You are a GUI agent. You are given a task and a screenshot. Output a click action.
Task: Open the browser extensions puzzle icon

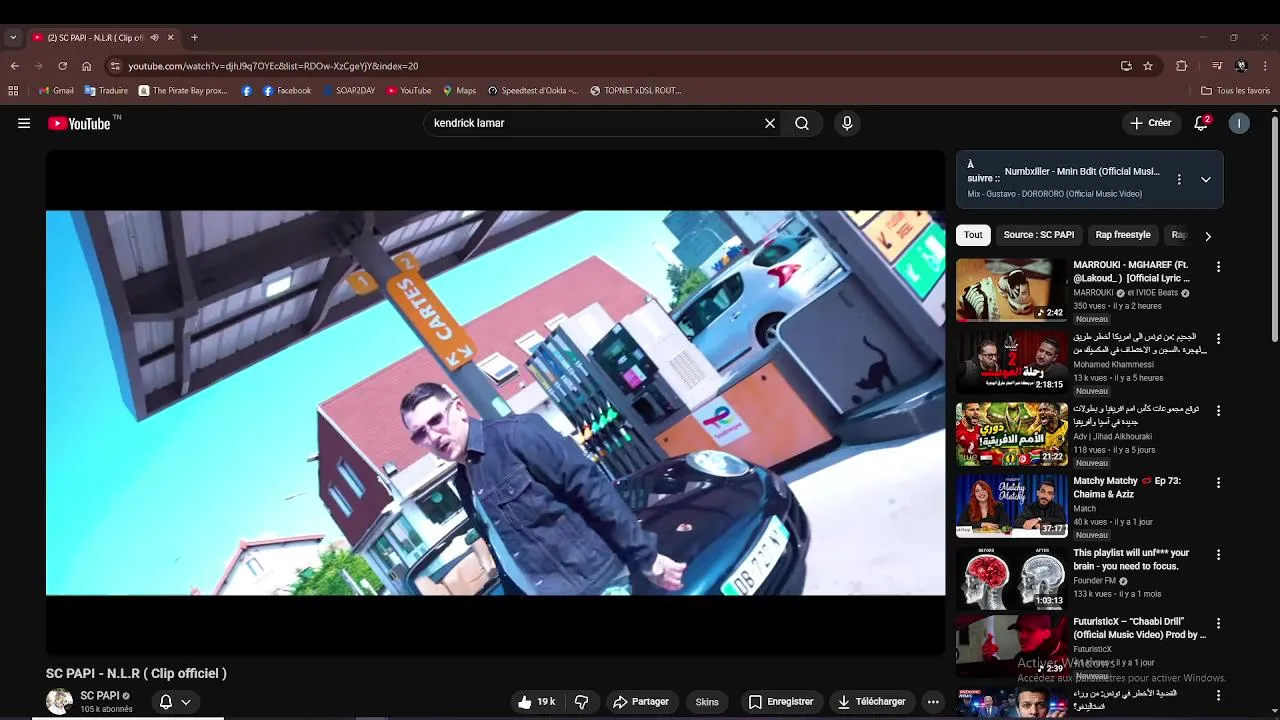[1182, 66]
